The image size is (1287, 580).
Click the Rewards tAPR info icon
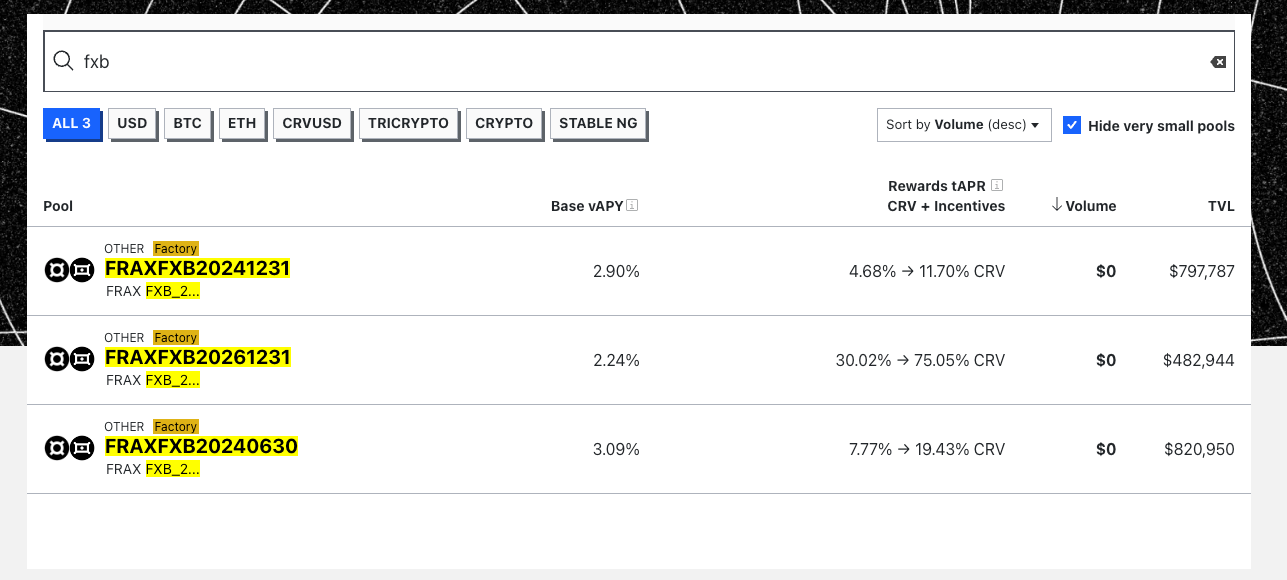(996, 186)
